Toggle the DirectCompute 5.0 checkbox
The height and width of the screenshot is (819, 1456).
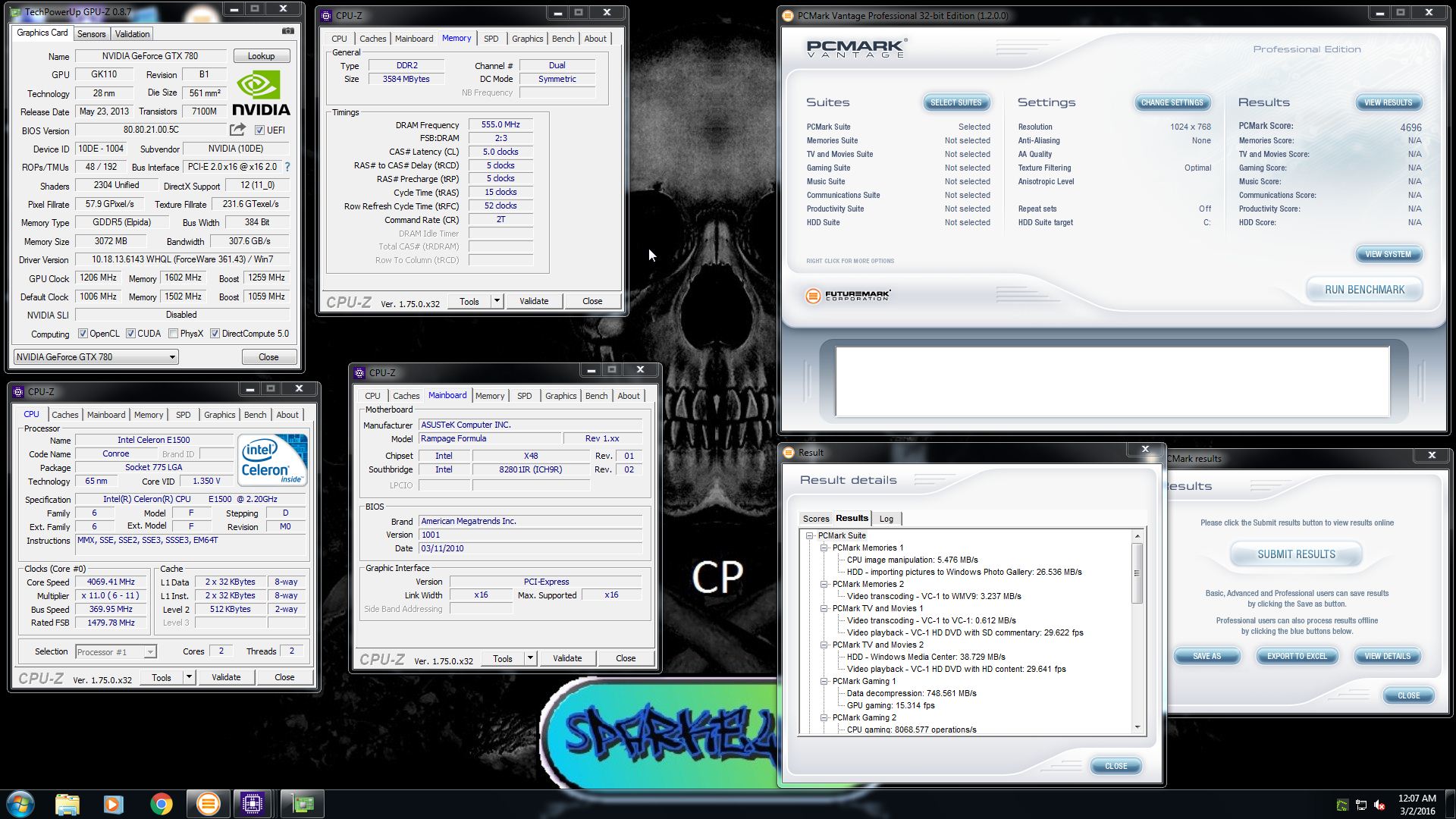pyautogui.click(x=215, y=333)
